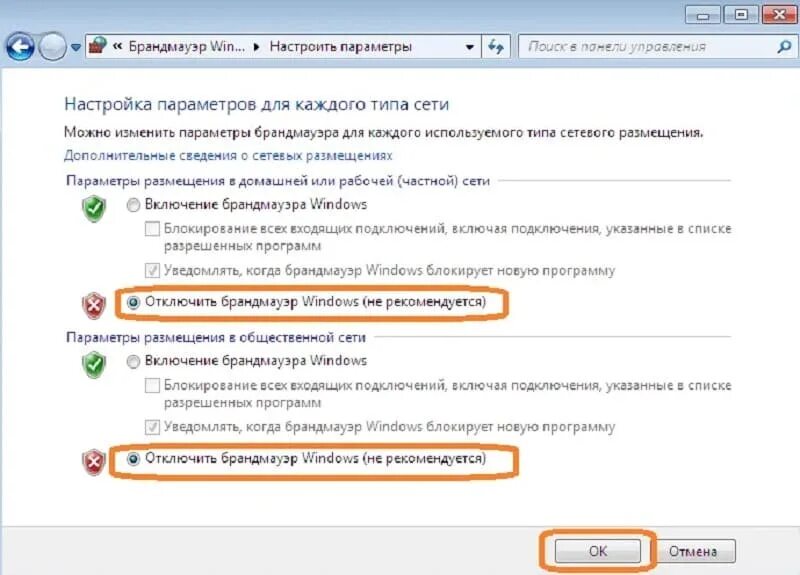Image resolution: width=800 pixels, height=575 pixels.
Task: Toggle notify checkbox under public network
Action: click(152, 427)
